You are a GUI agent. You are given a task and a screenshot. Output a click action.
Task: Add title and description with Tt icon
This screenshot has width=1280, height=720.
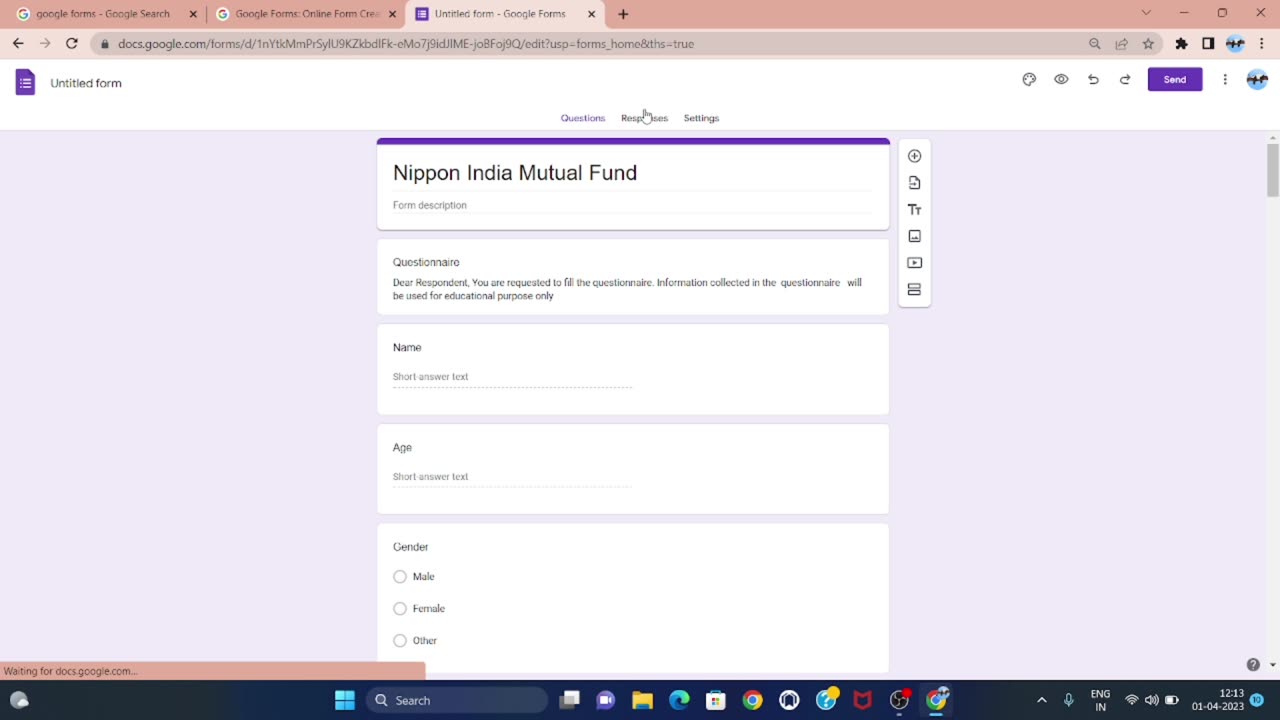[x=914, y=210]
